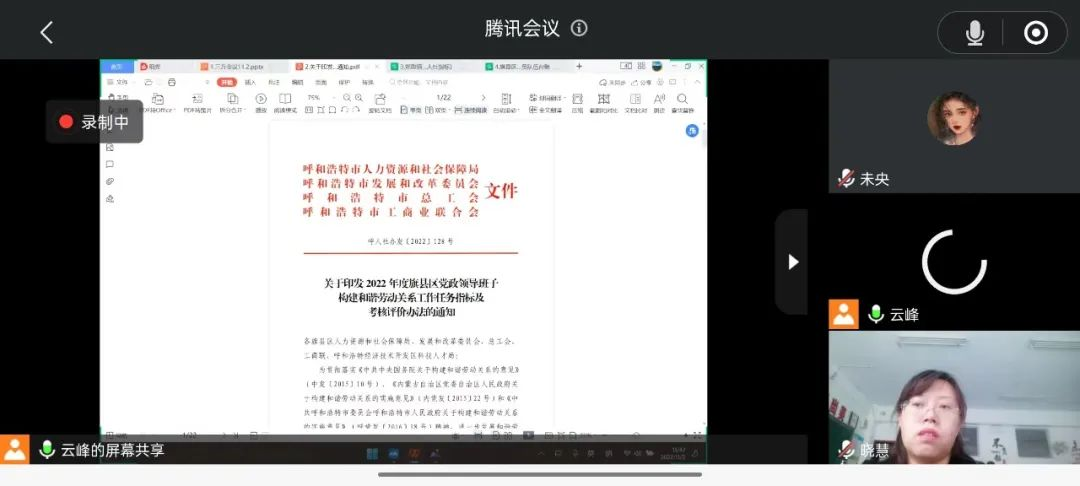Tap the back arrow in Tencent Meeting
Viewport: 1080px width, 486px height.
coord(46,32)
